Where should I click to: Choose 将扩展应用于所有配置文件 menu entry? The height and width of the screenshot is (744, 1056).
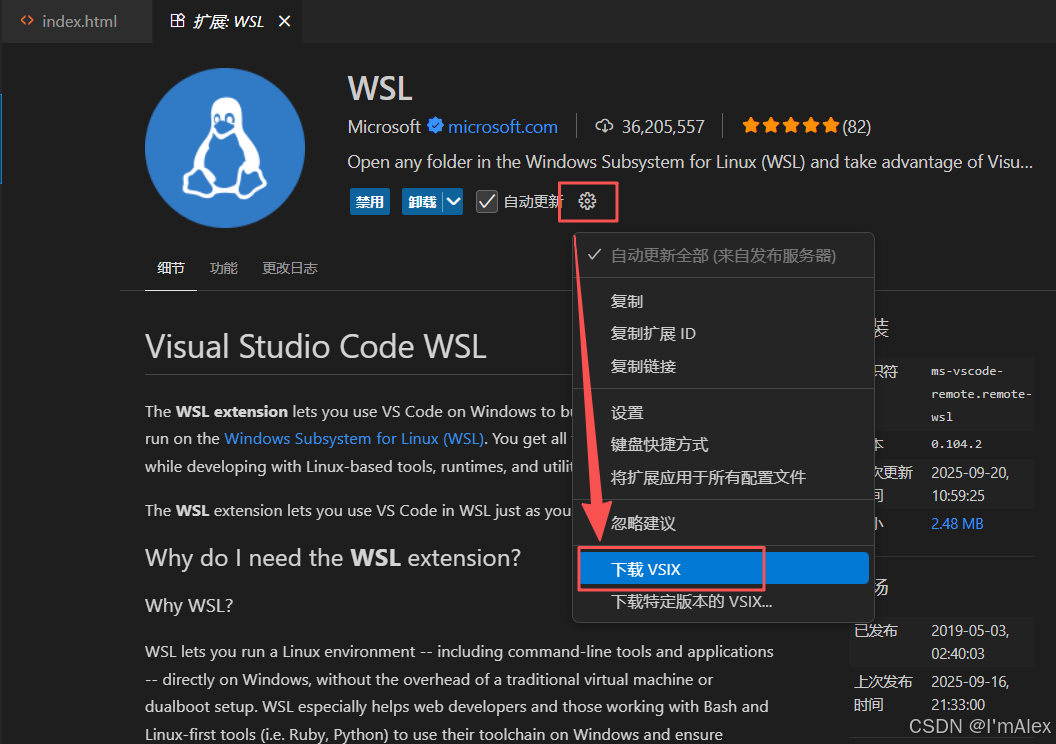(x=723, y=477)
